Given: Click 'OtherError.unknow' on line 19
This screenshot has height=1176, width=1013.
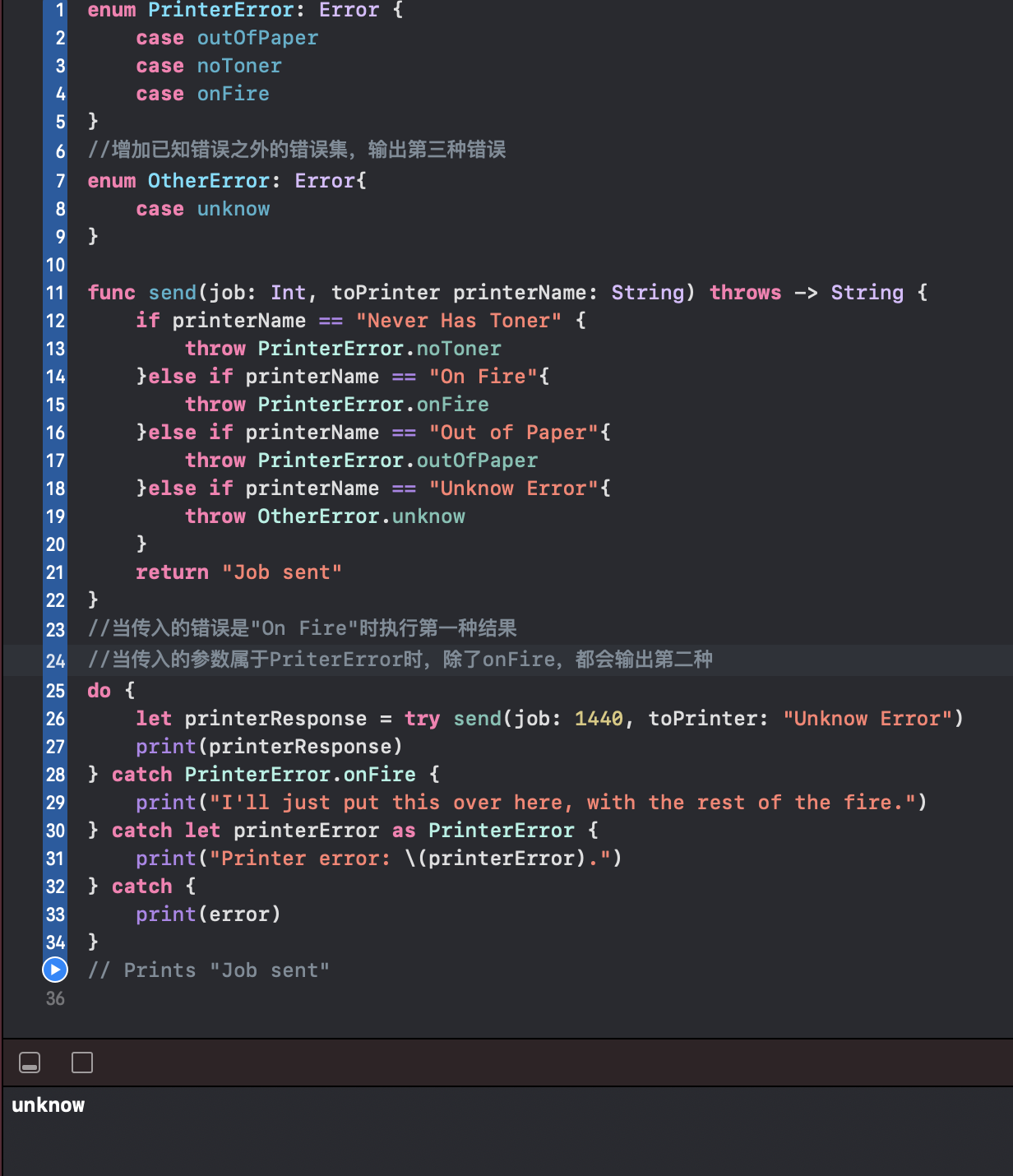Looking at the screenshot, I should [362, 516].
